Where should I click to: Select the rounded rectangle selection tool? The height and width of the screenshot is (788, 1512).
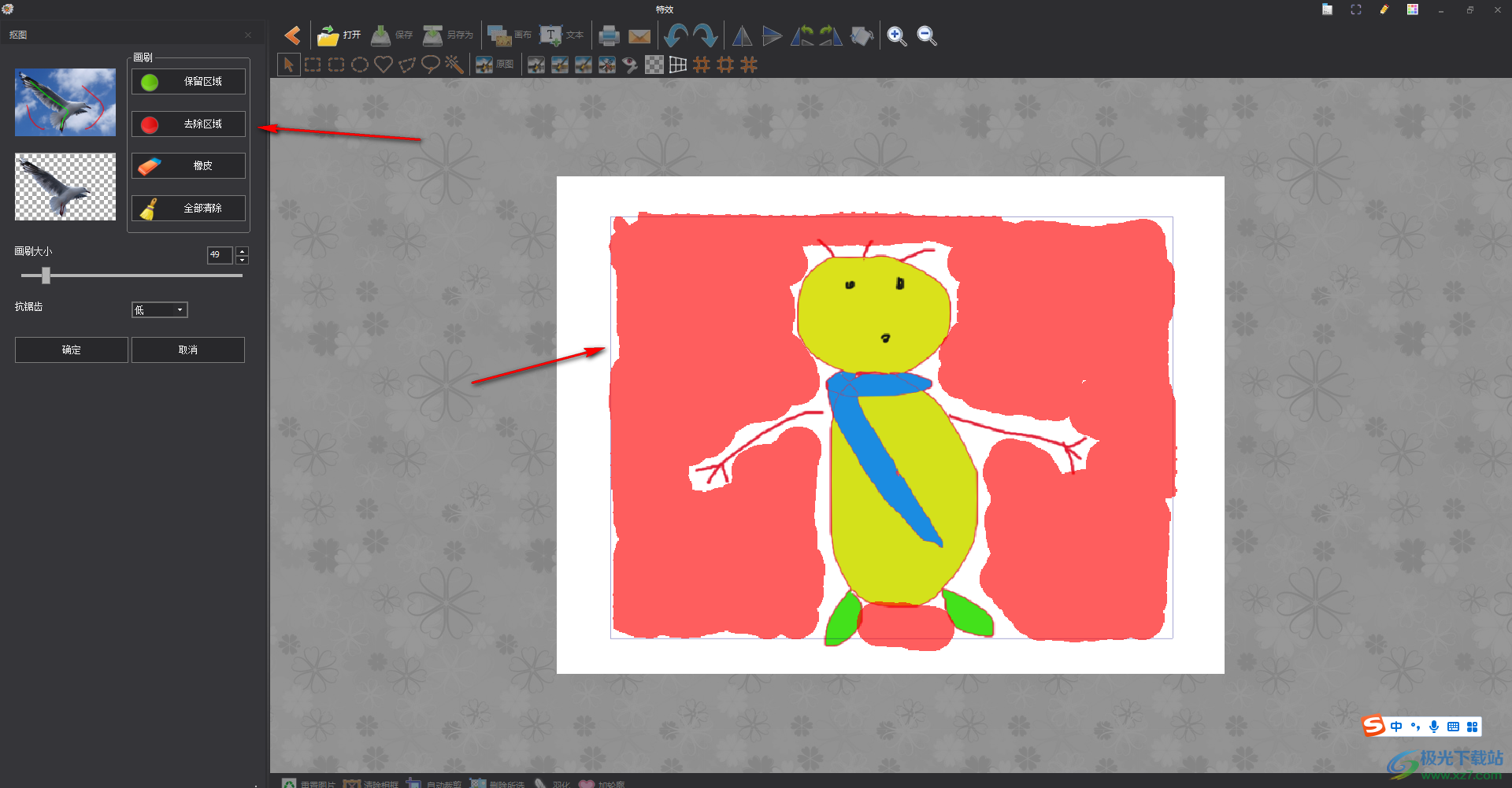point(336,65)
